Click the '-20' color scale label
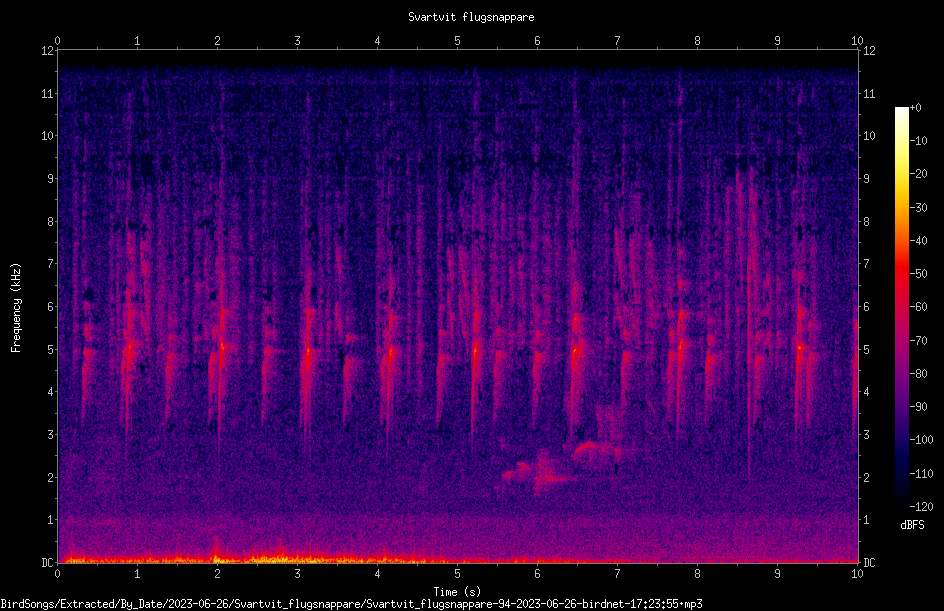Viewport: 944px width, 611px height. (919, 174)
